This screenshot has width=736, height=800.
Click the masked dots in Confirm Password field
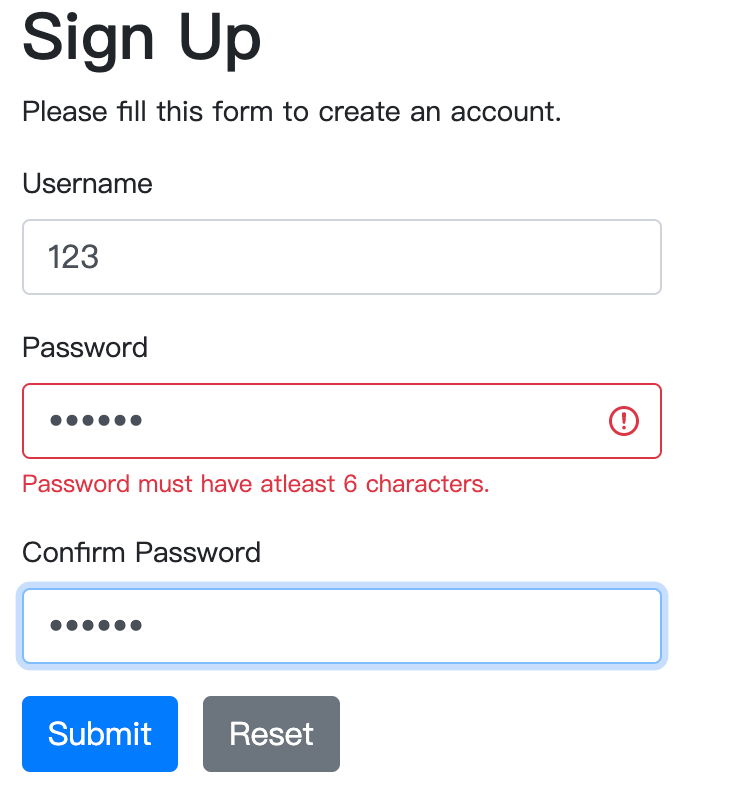(x=96, y=626)
